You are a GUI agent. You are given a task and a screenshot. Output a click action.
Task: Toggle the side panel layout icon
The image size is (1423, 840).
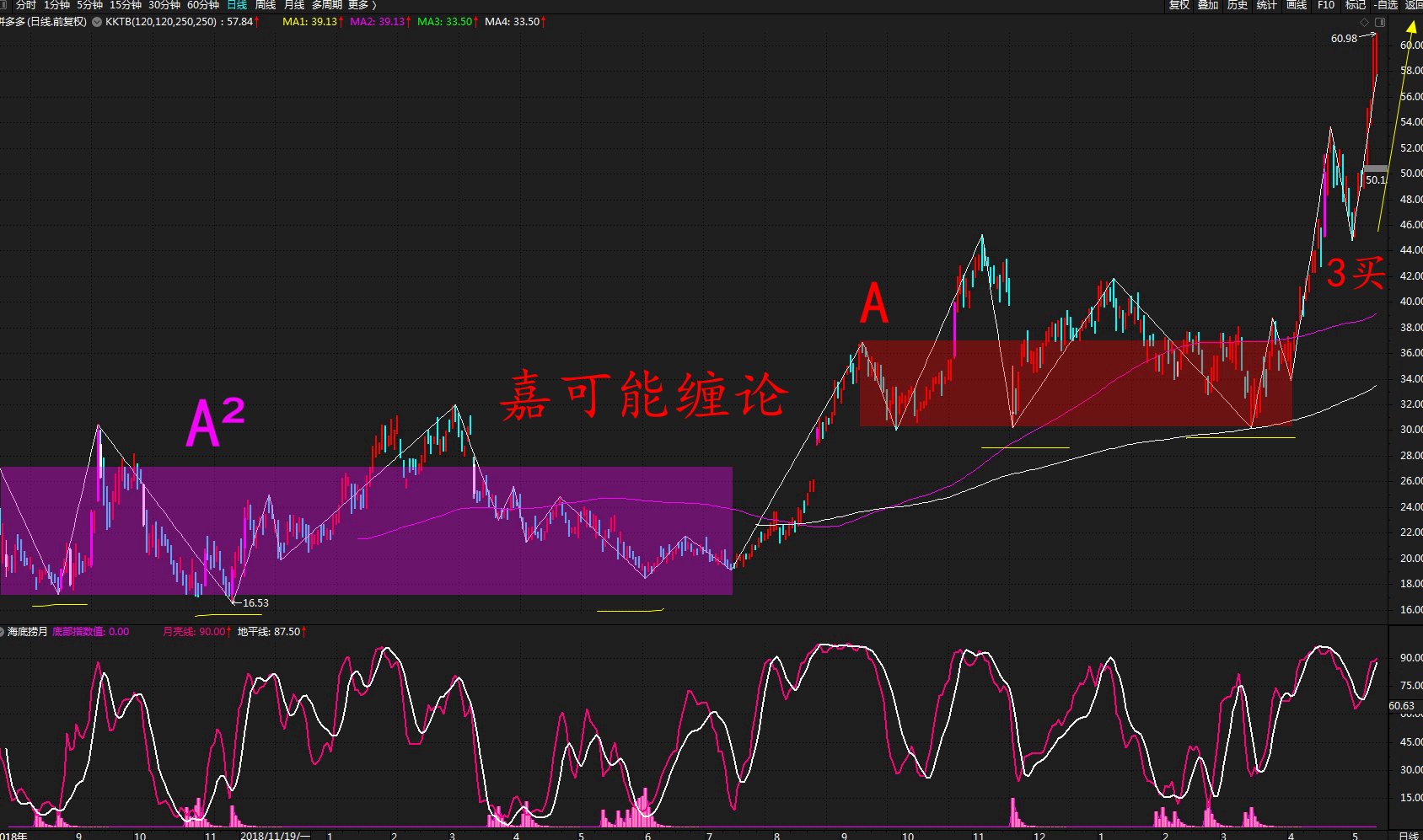click(x=1380, y=22)
